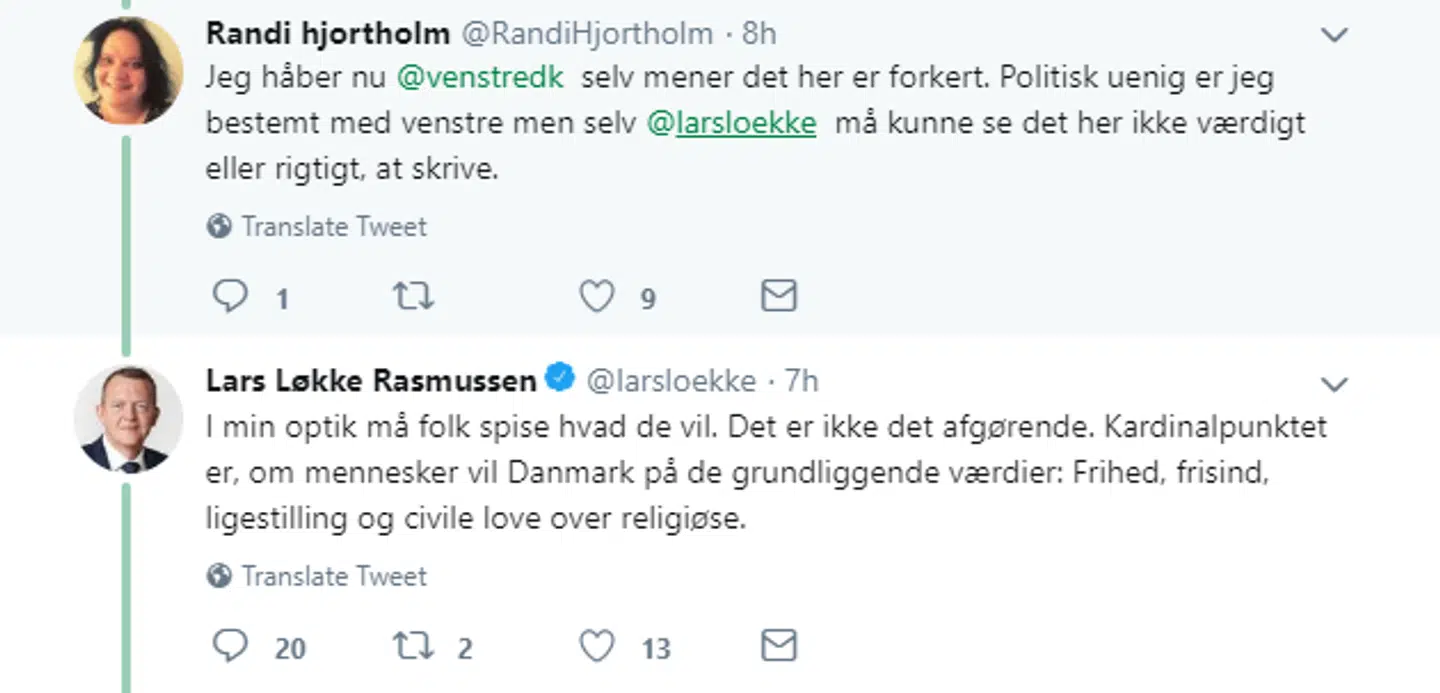Open the dropdown menu on Lars Løkke's tweet

1334,383
